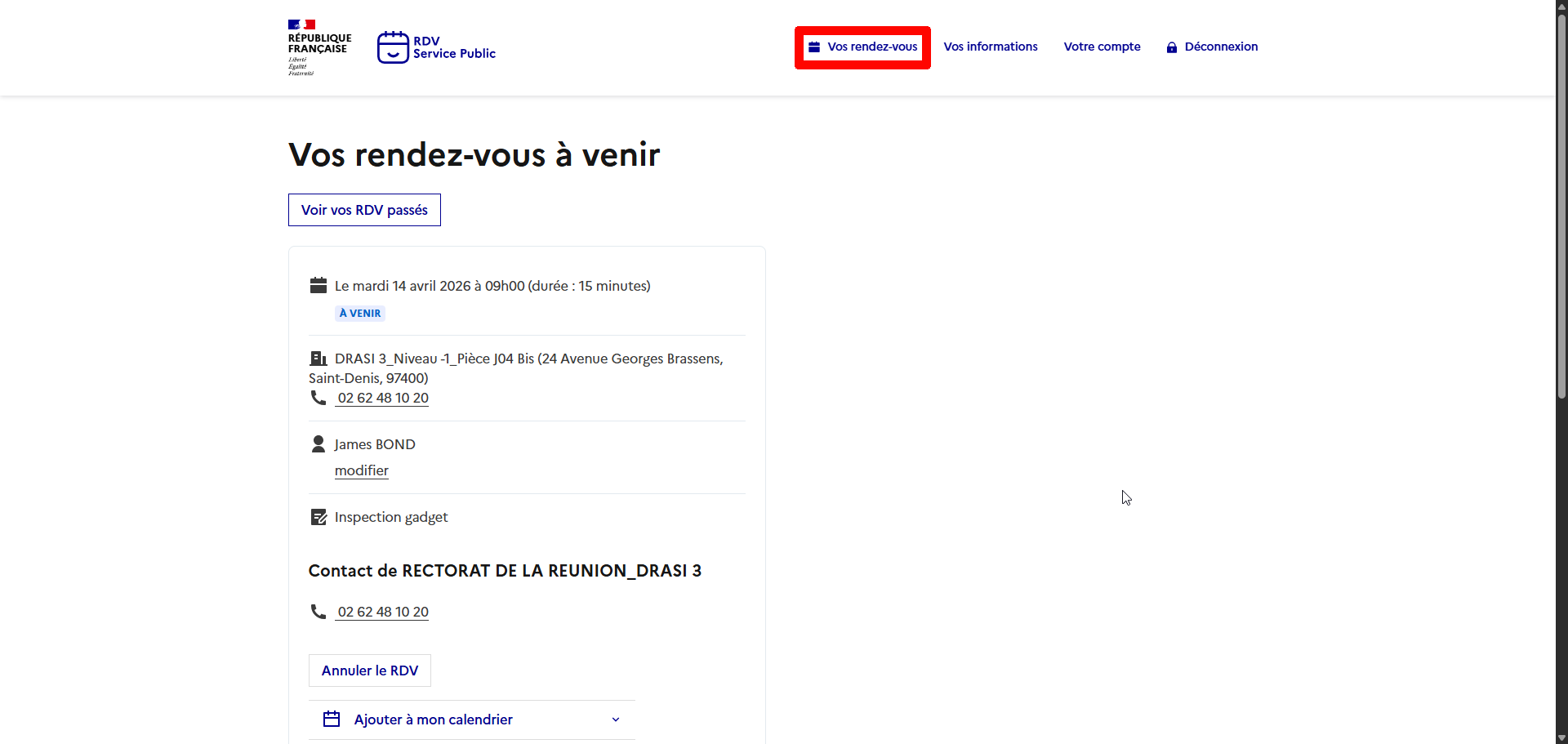Click the James BOND name text
Screen dimensions: 1568x744
[x=375, y=444]
